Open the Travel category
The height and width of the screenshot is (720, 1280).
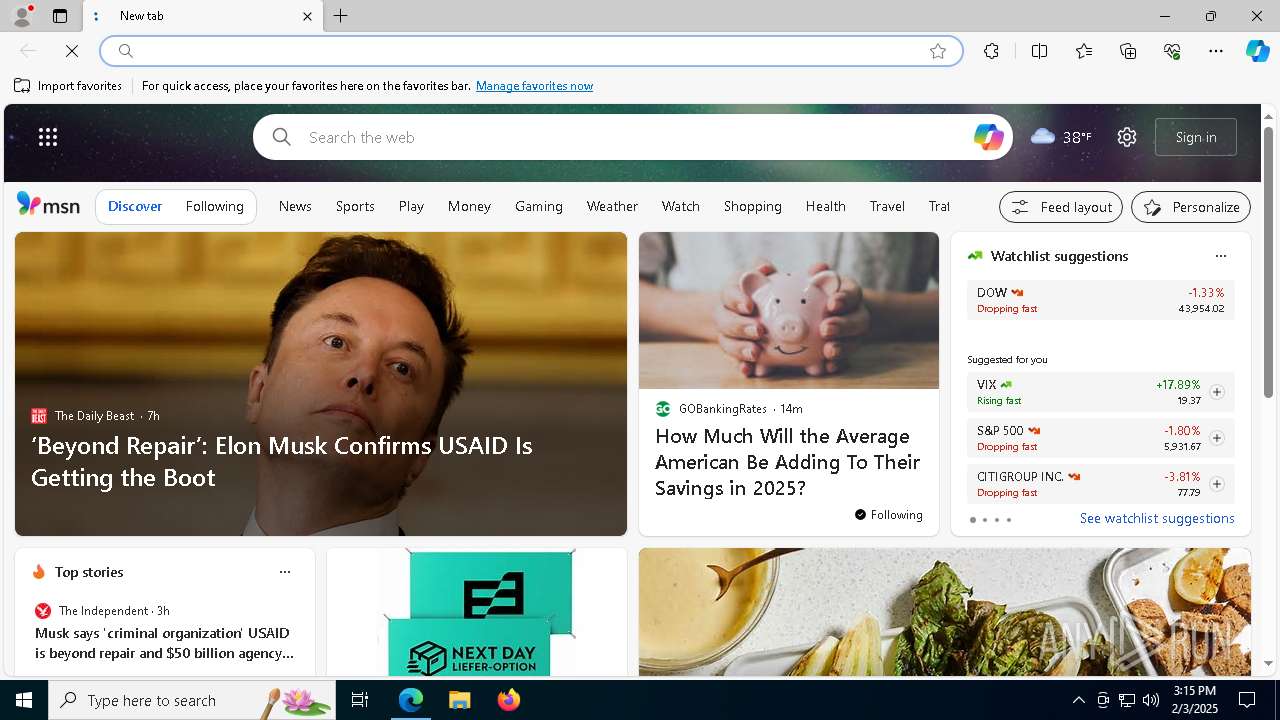887,206
